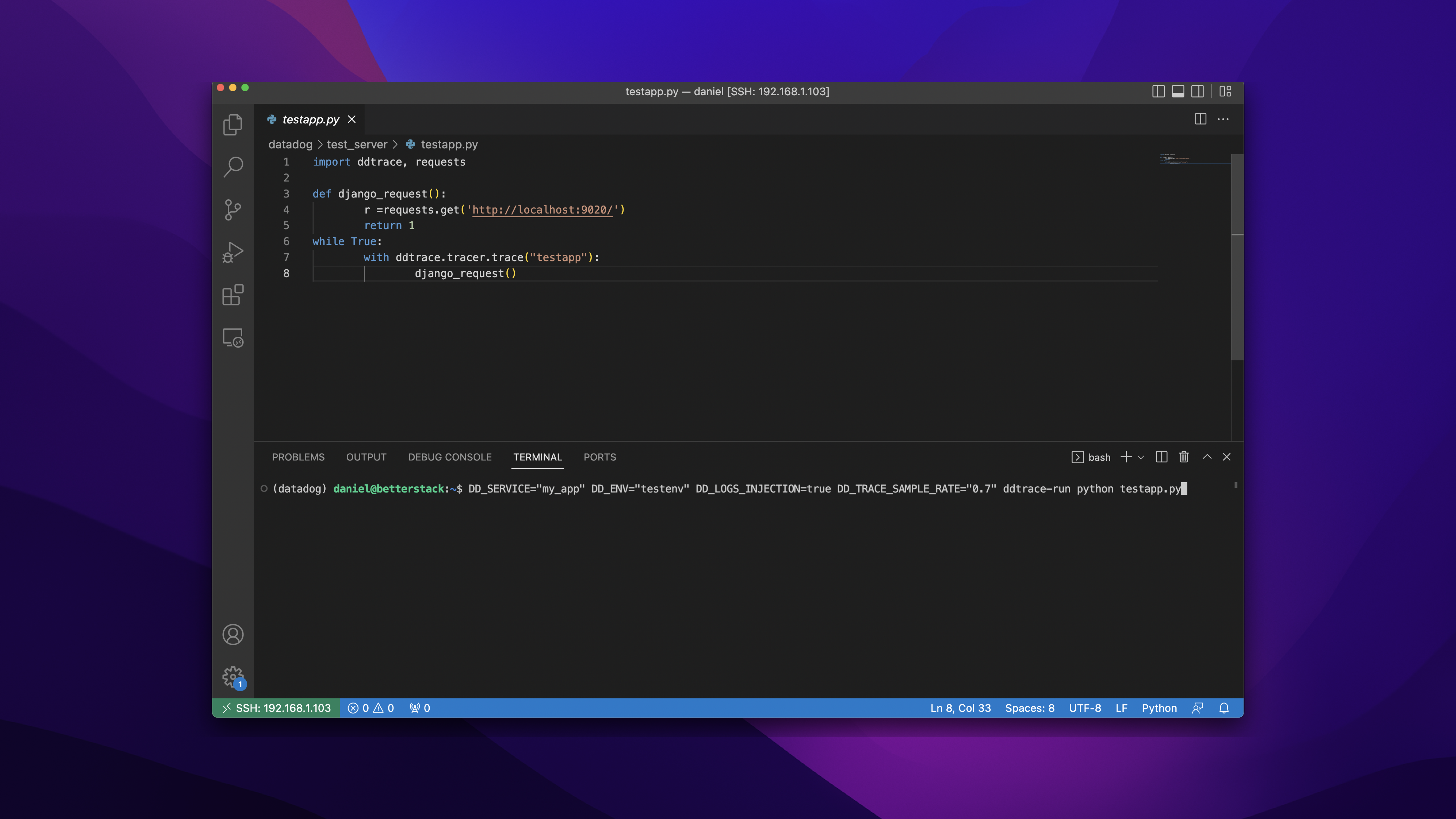
Task: Click test_server in the breadcrumb
Action: [x=357, y=145]
